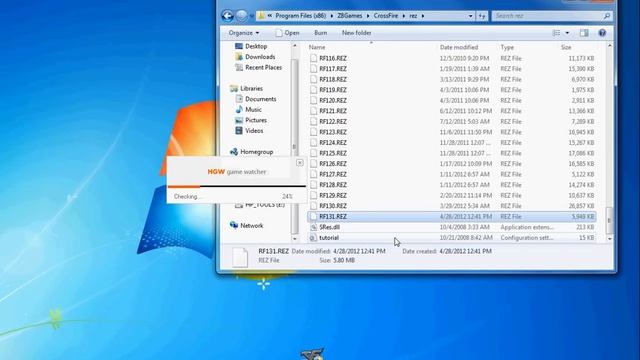Sort by Type column header

coord(507,47)
